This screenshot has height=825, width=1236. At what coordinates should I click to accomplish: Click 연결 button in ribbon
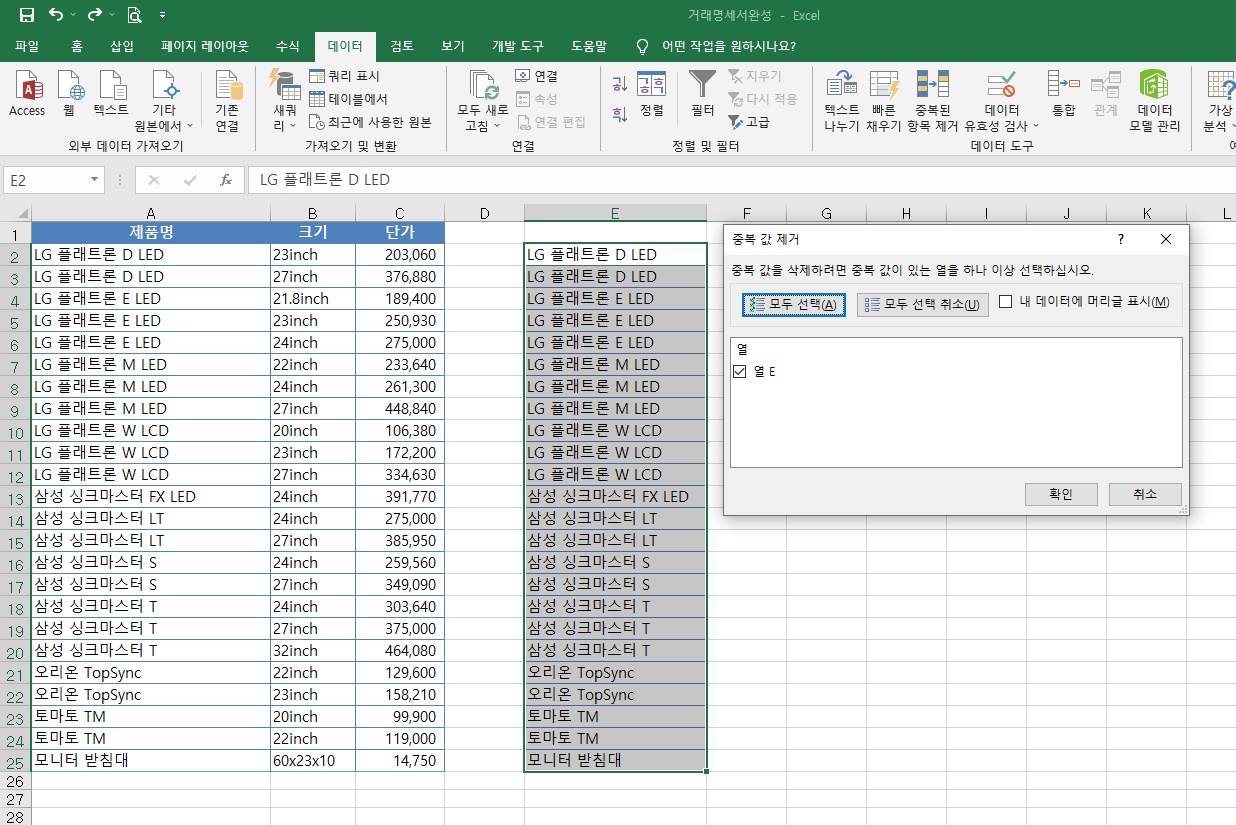537,76
